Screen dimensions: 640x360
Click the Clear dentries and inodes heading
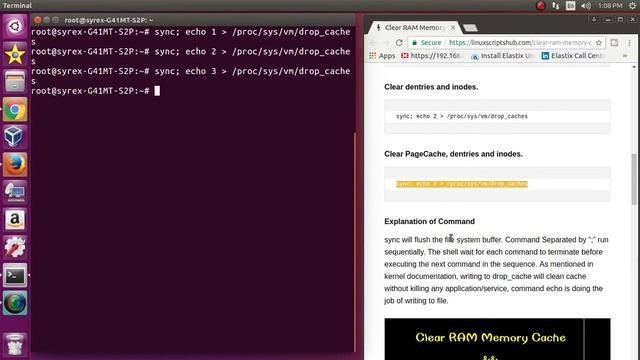tap(431, 87)
